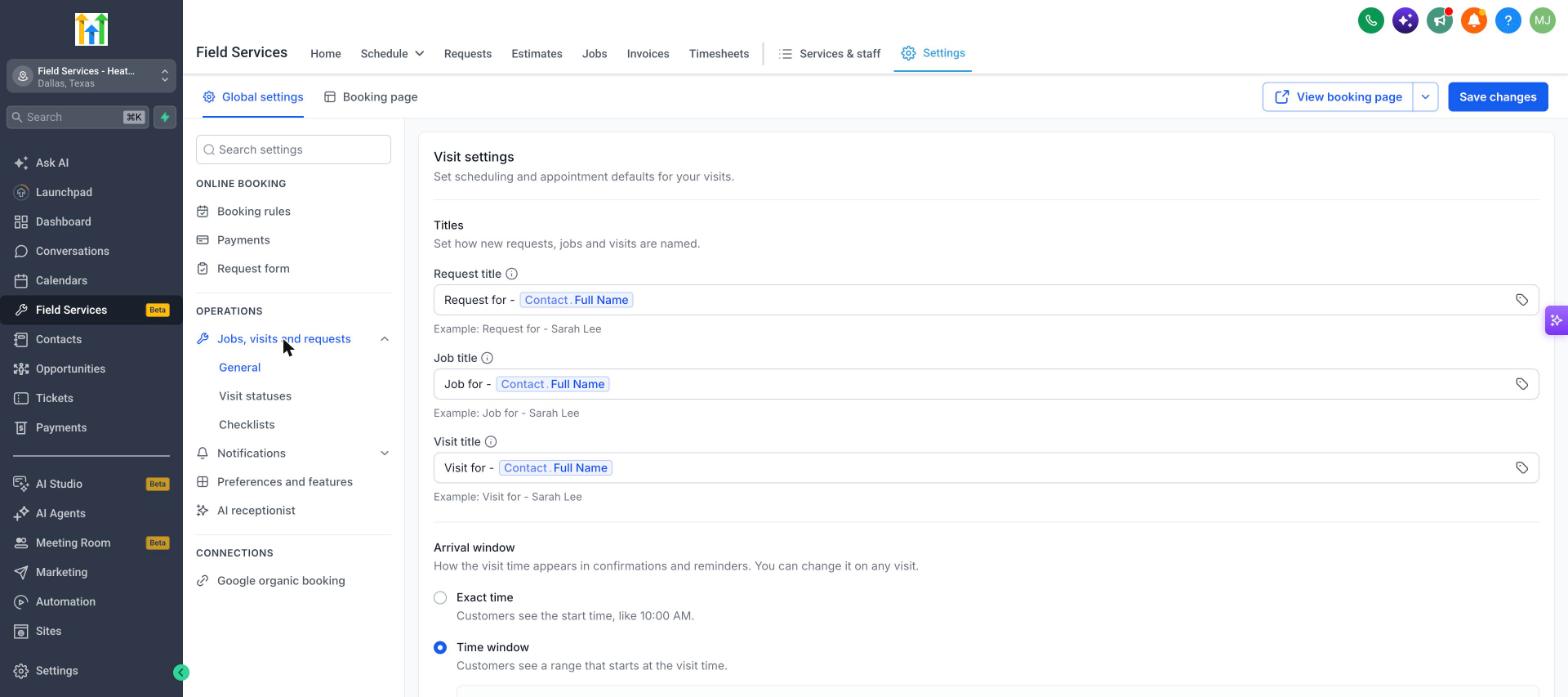Click the tag icon in Request title field
Viewport: 1568px width, 697px height.
1521,300
